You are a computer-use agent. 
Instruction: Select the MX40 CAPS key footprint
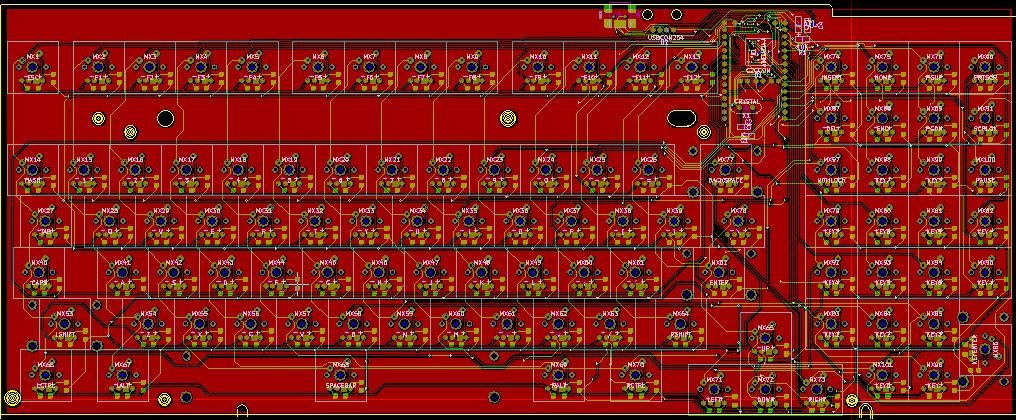[40, 274]
